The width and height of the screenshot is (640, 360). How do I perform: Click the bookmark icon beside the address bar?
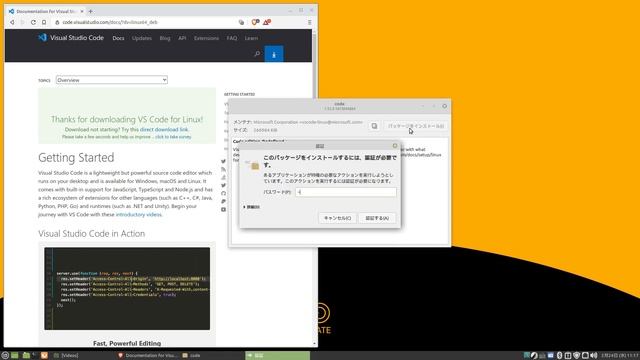coord(44,22)
